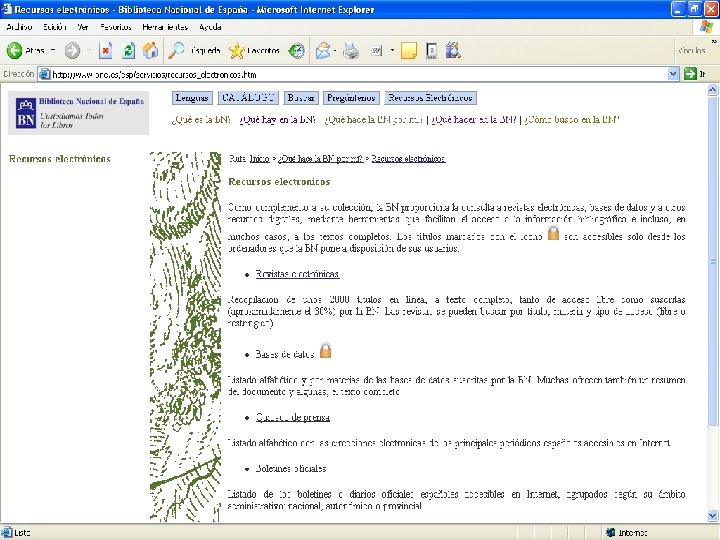Print page with printer icon

[351, 51]
